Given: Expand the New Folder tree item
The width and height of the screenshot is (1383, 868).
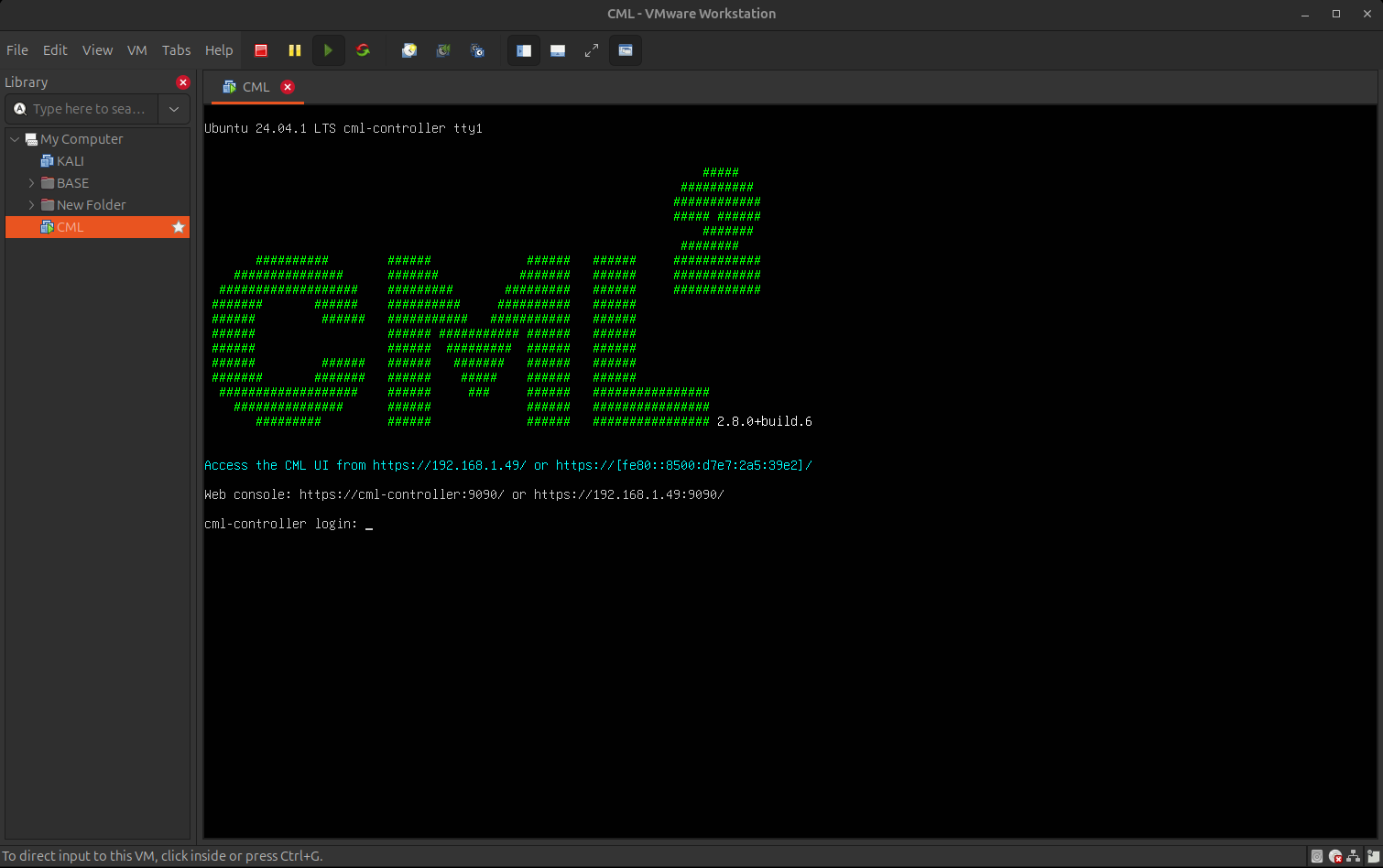Looking at the screenshot, I should 32,204.
